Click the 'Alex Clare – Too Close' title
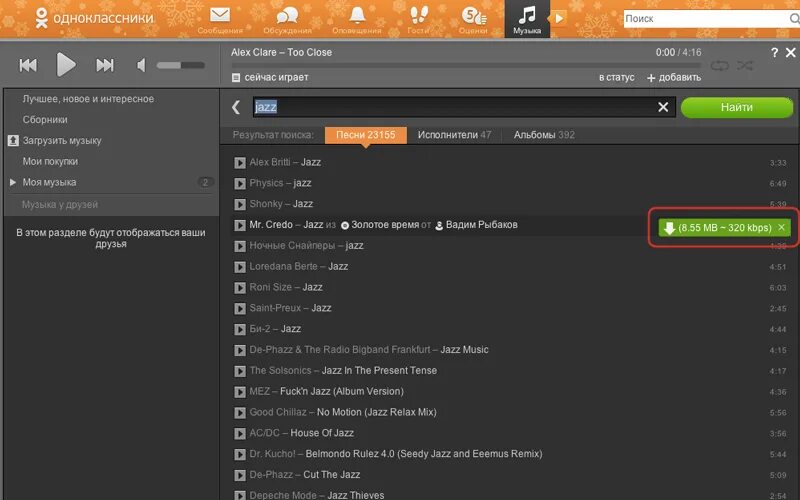The height and width of the screenshot is (500, 800). (x=281, y=53)
